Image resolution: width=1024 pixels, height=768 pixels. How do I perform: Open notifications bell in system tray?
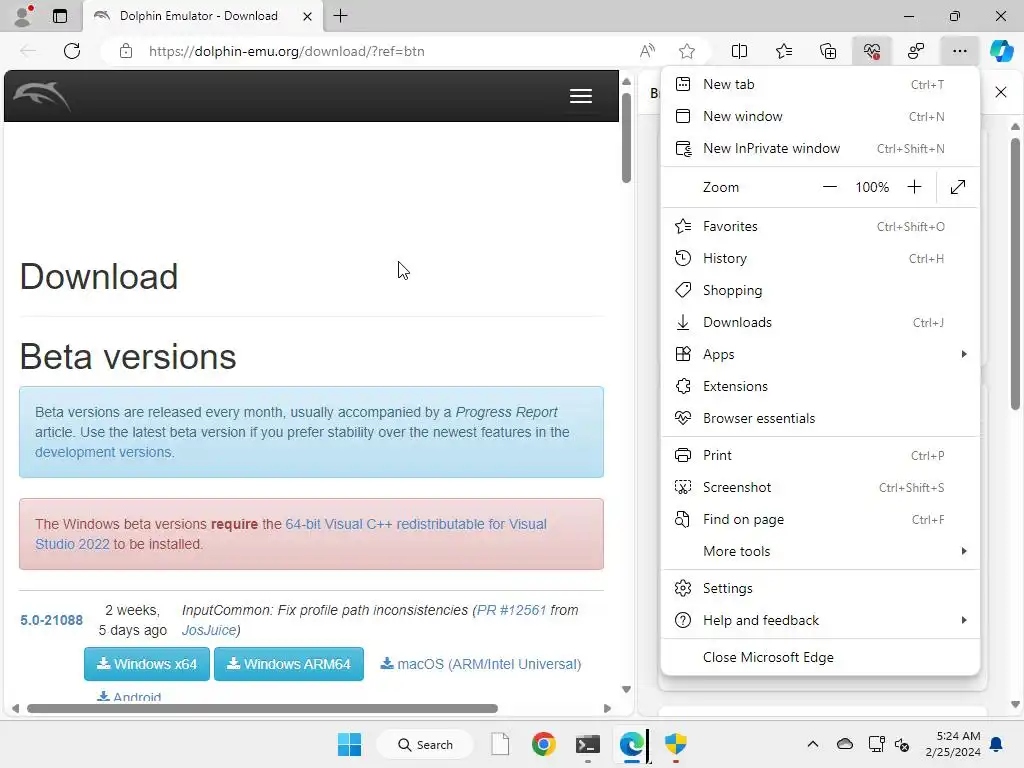(997, 744)
